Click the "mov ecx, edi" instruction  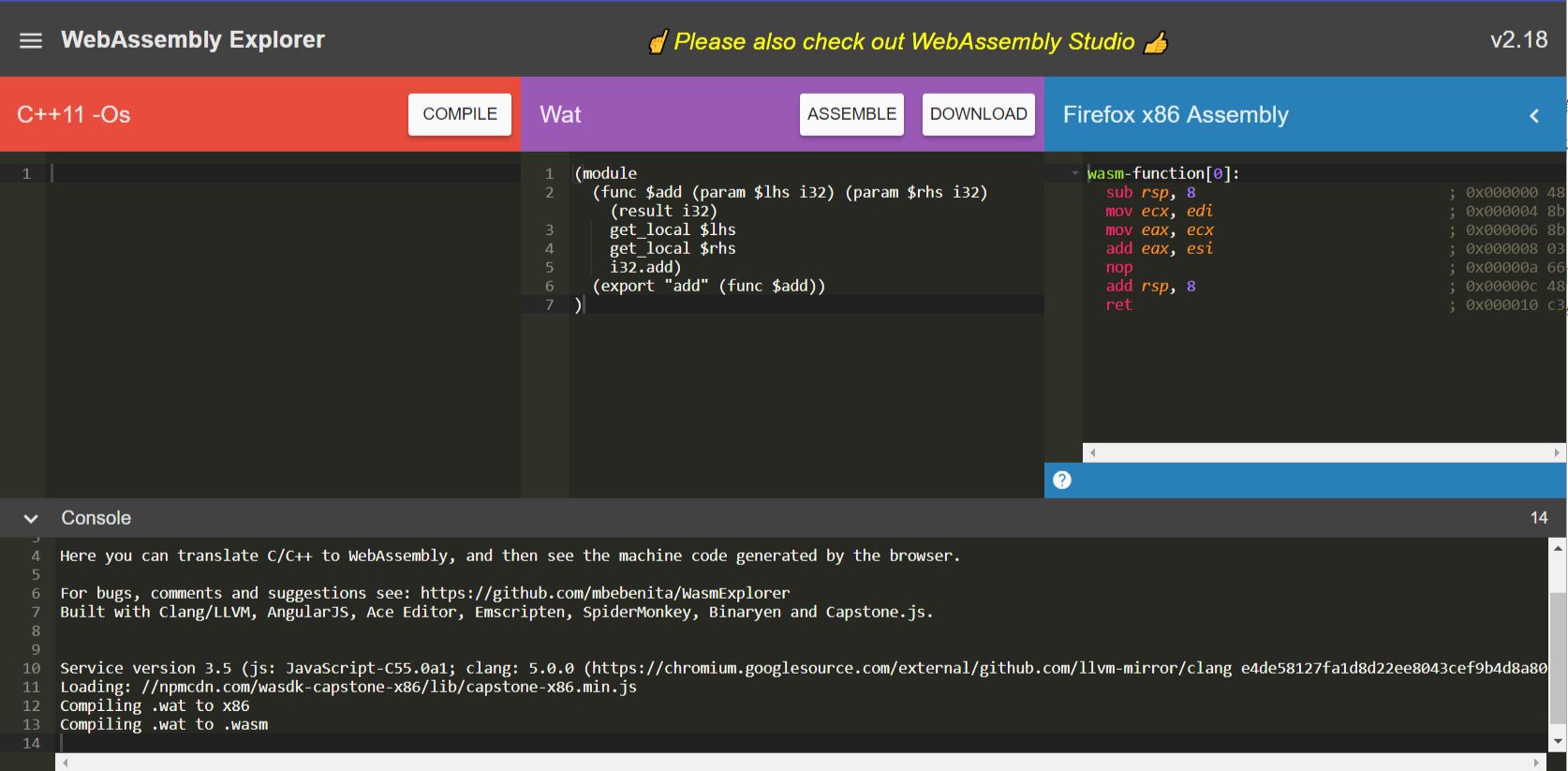[1160, 211]
